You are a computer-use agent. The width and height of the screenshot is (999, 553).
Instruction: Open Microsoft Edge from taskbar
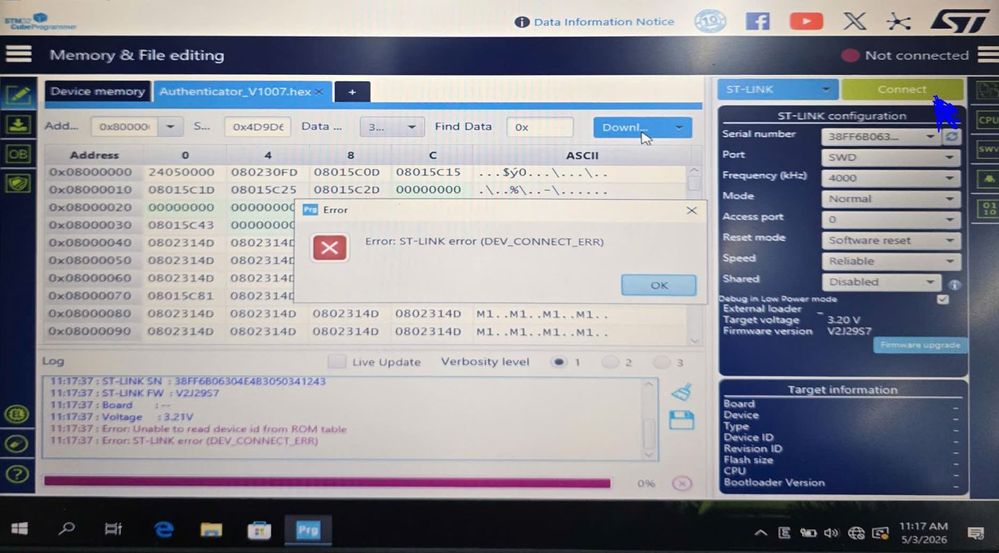(x=164, y=529)
